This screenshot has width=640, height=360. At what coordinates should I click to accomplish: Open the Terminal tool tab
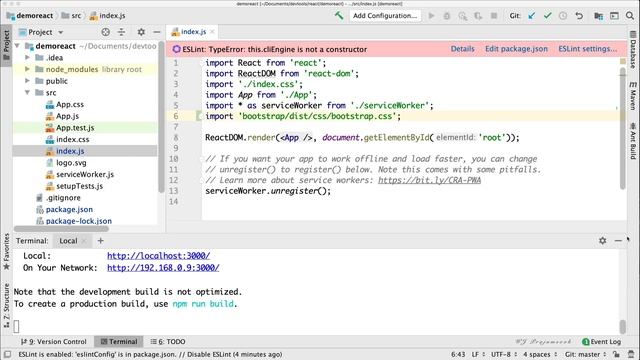119,342
